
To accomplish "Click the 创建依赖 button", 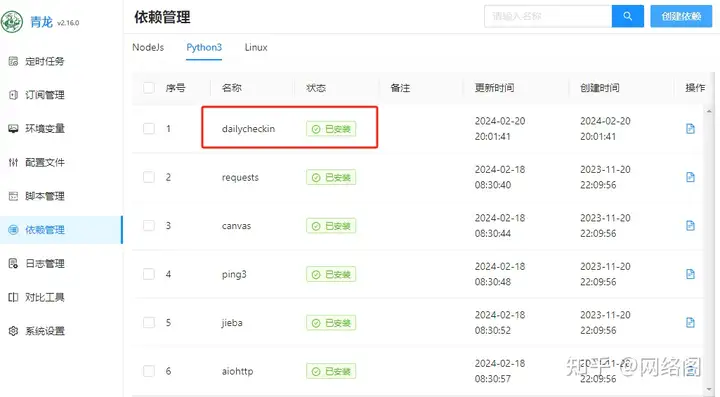I will (681, 16).
